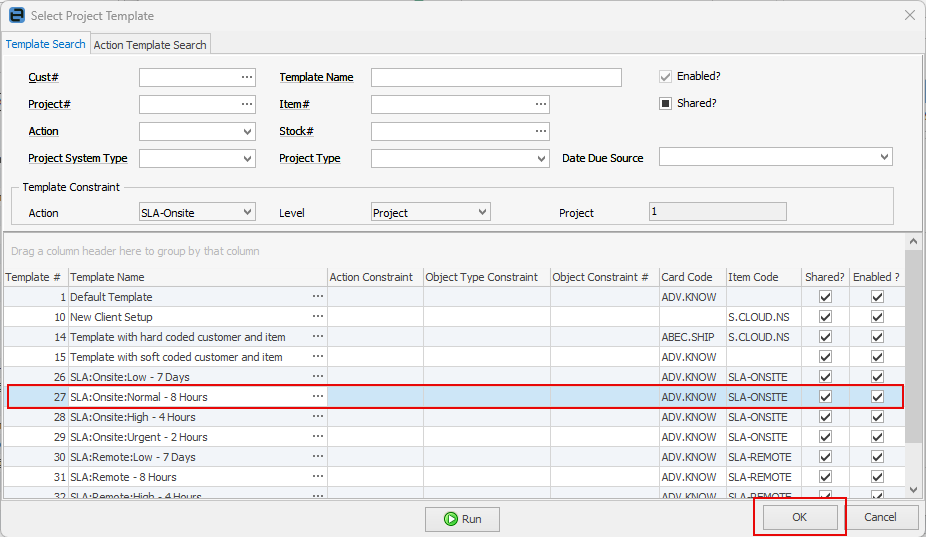This screenshot has width=926, height=537.
Task: Toggle the Enabled? filter checkbox
Action: tap(666, 77)
